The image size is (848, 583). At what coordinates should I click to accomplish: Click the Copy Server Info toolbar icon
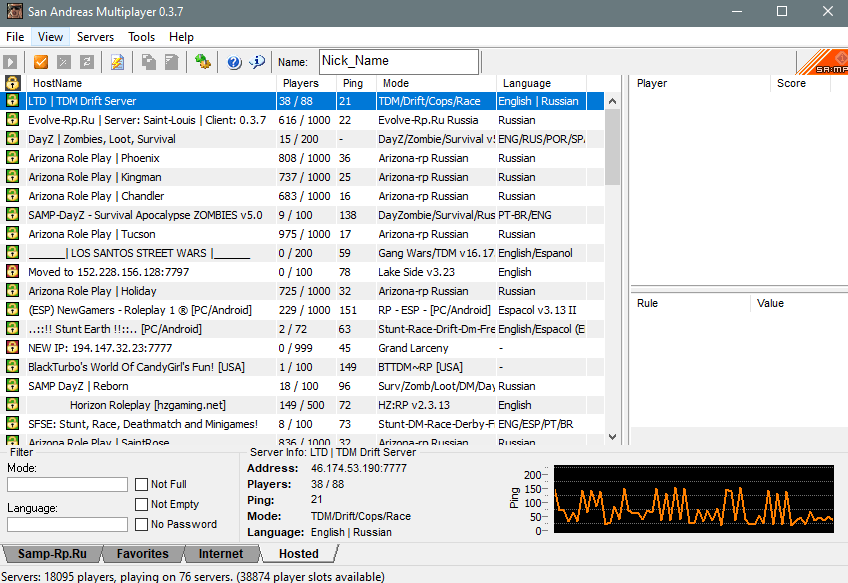(149, 62)
